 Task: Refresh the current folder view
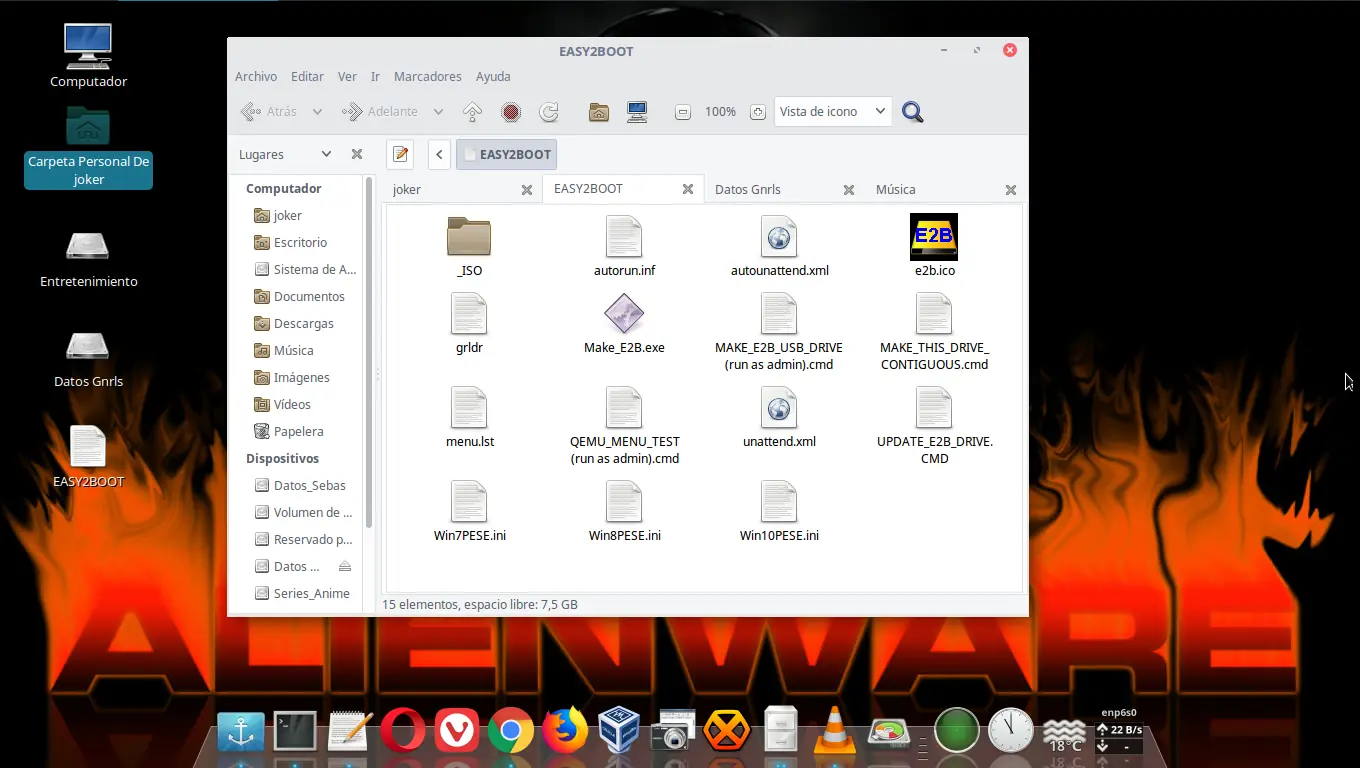point(549,111)
